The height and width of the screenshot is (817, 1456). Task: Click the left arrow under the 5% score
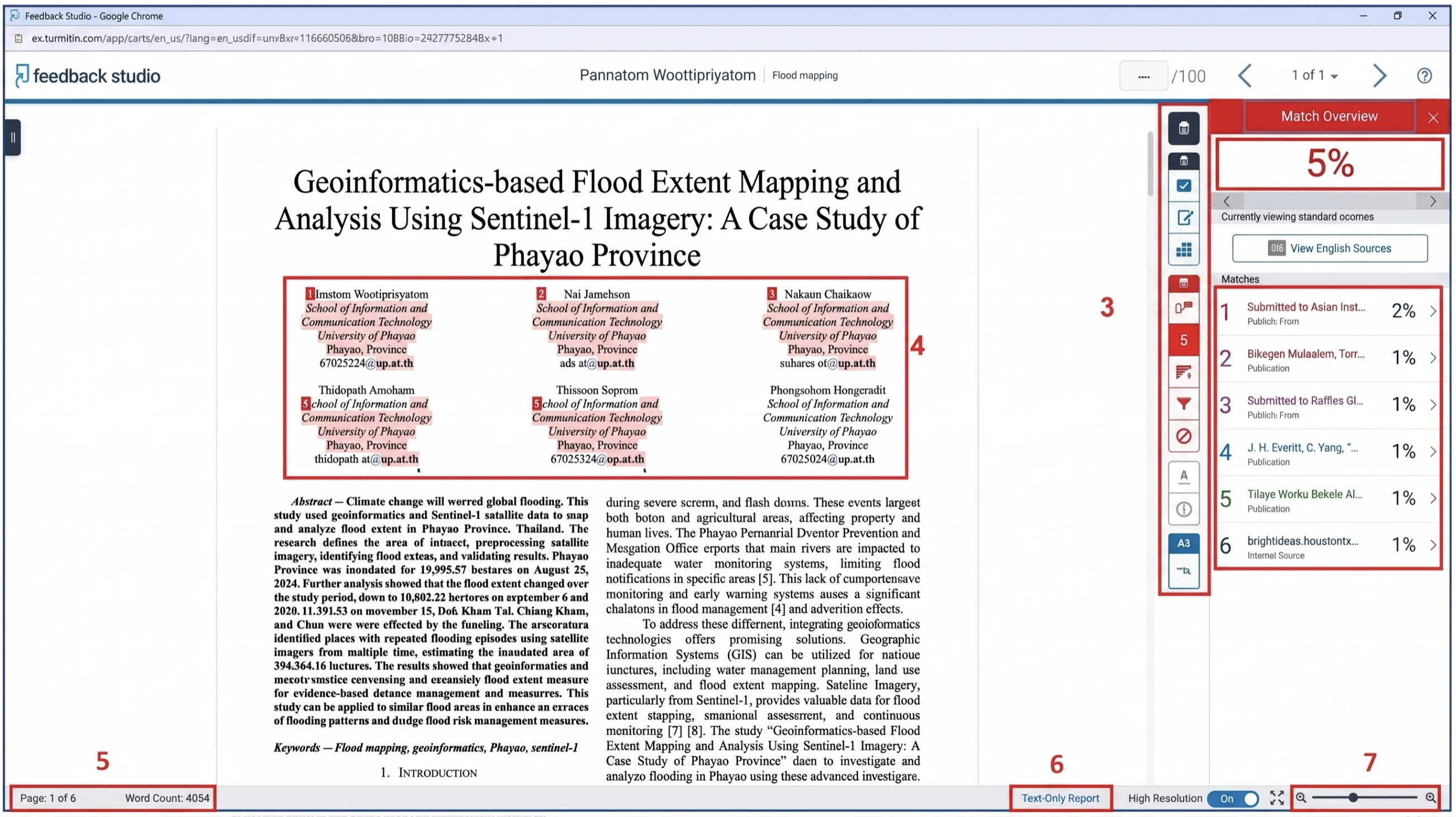point(1226,201)
